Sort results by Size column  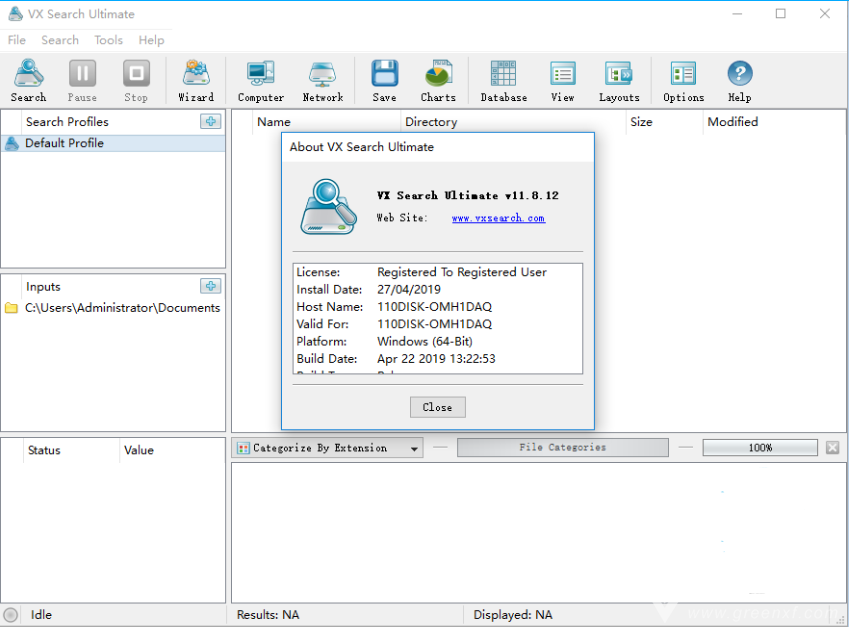tap(641, 122)
